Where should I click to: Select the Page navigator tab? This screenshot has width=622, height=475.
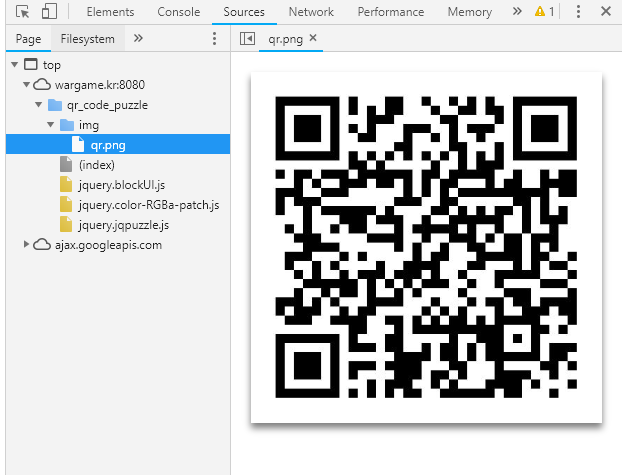pos(28,39)
